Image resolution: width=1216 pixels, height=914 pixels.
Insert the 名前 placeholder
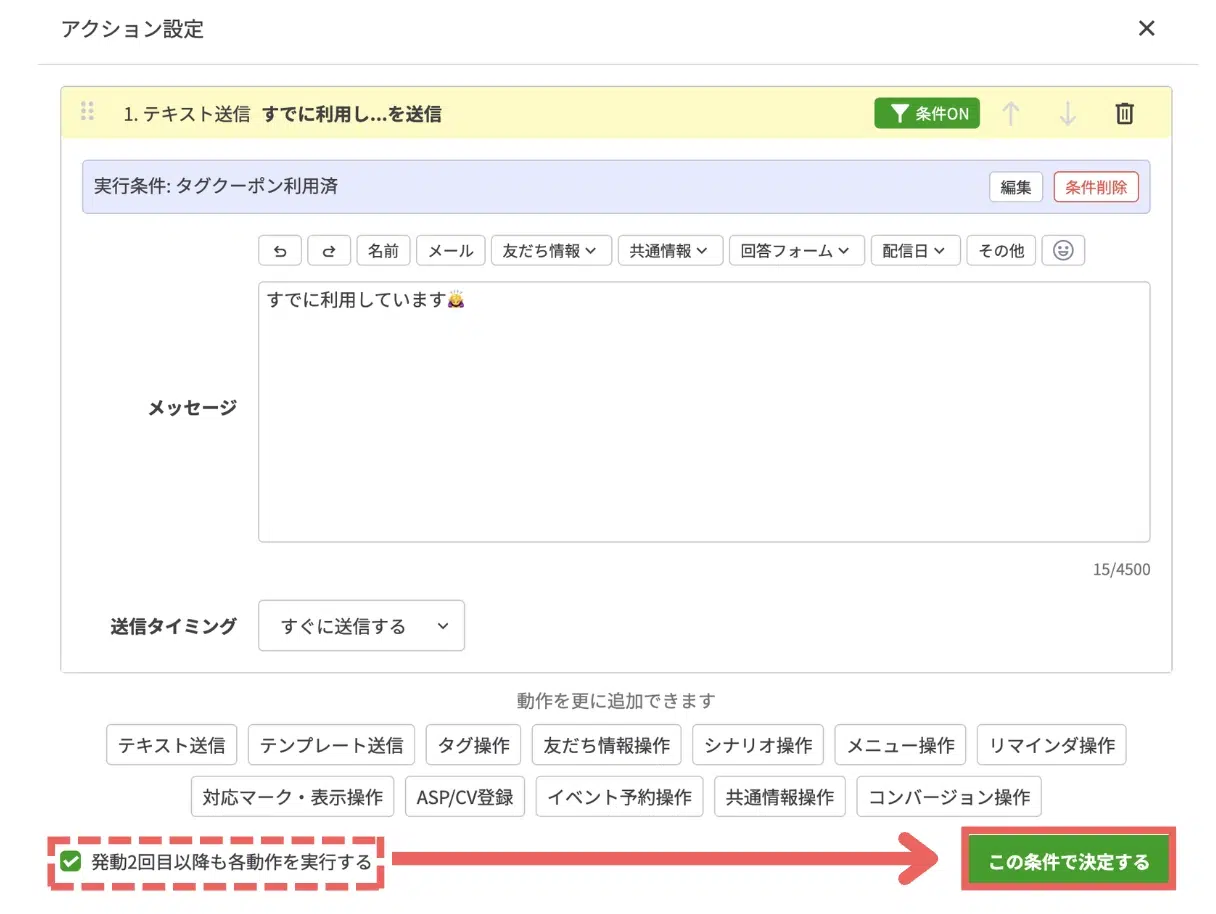383,251
